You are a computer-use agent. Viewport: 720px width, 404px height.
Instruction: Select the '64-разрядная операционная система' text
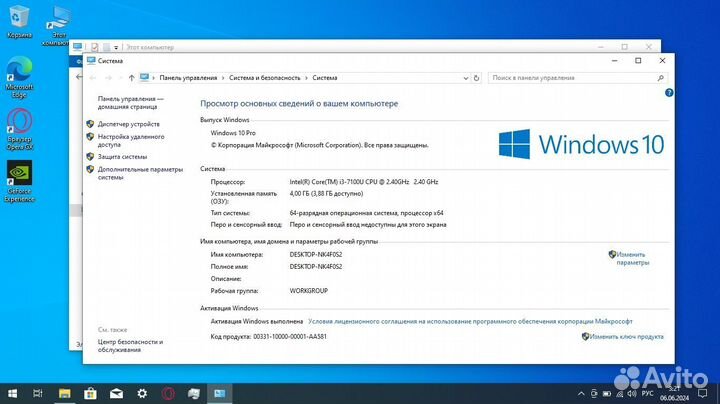pyautogui.click(x=343, y=213)
